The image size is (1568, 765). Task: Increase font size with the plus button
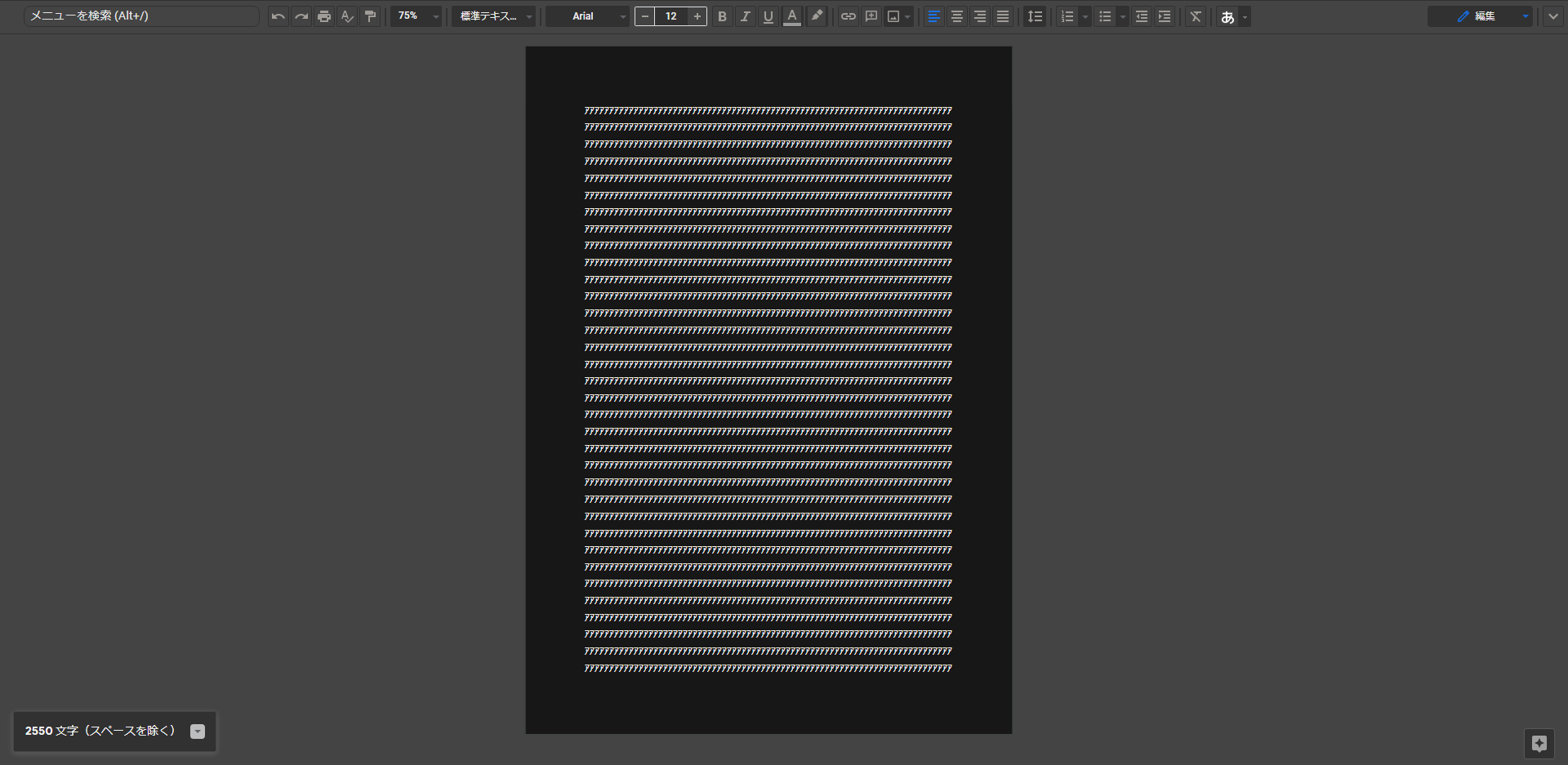click(x=697, y=16)
